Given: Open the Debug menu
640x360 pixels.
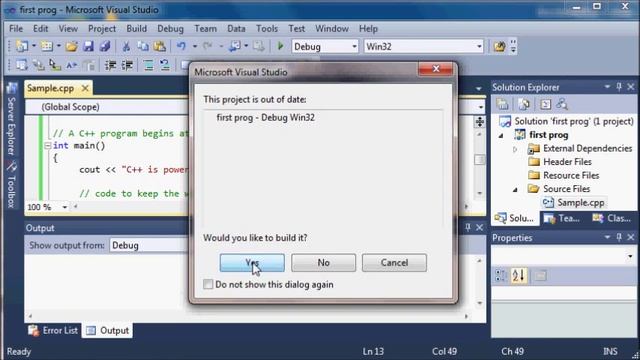Looking at the screenshot, I should pyautogui.click(x=170, y=29).
